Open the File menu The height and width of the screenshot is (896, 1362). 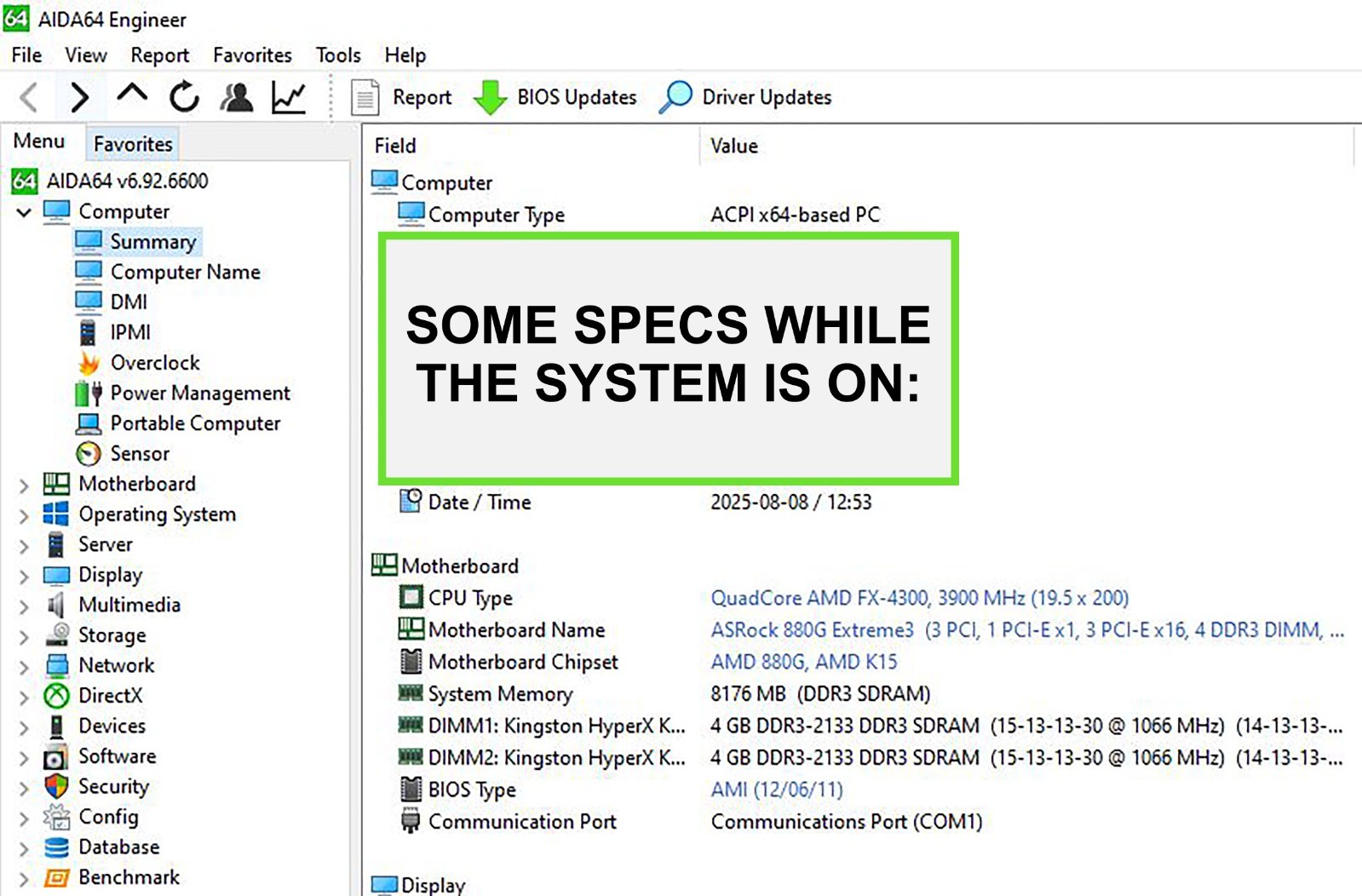[x=26, y=55]
